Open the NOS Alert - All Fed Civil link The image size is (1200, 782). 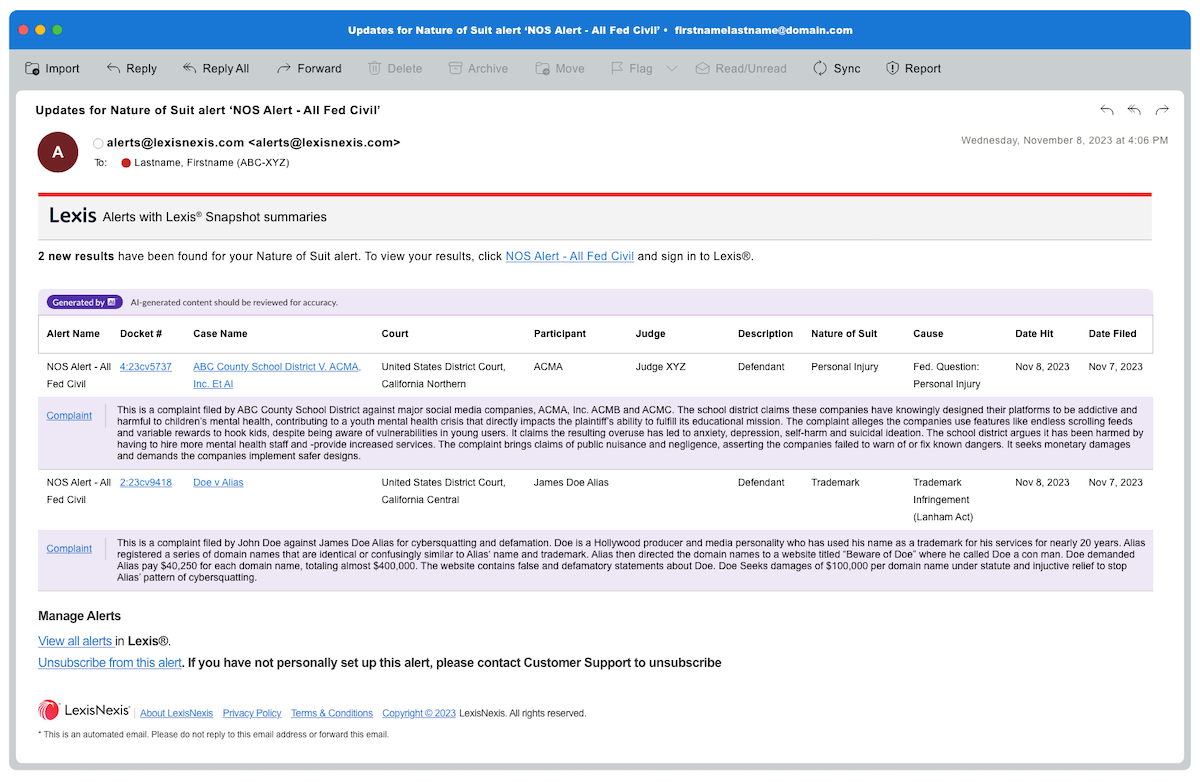coord(570,256)
